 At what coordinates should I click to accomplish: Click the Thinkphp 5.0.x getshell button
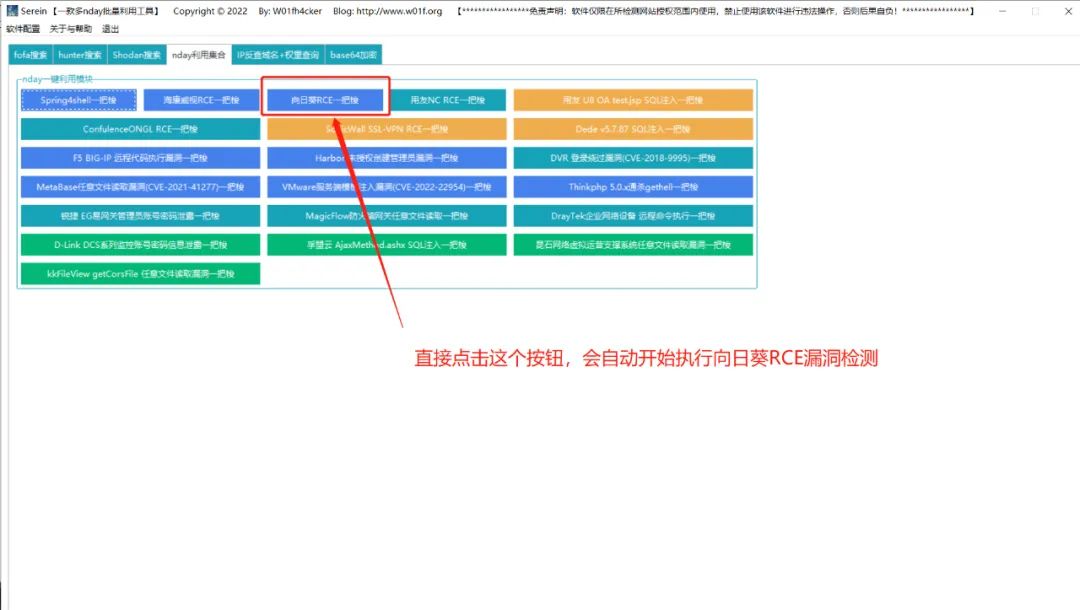tap(633, 187)
